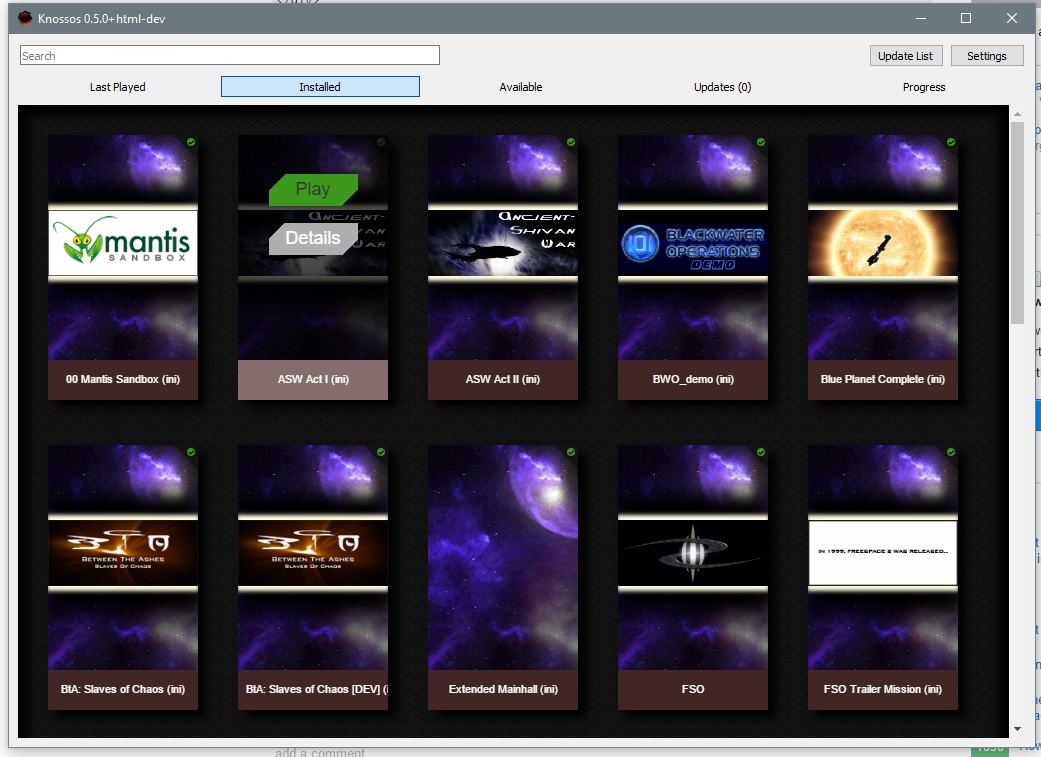Open the Updates (0) tab

tap(722, 87)
